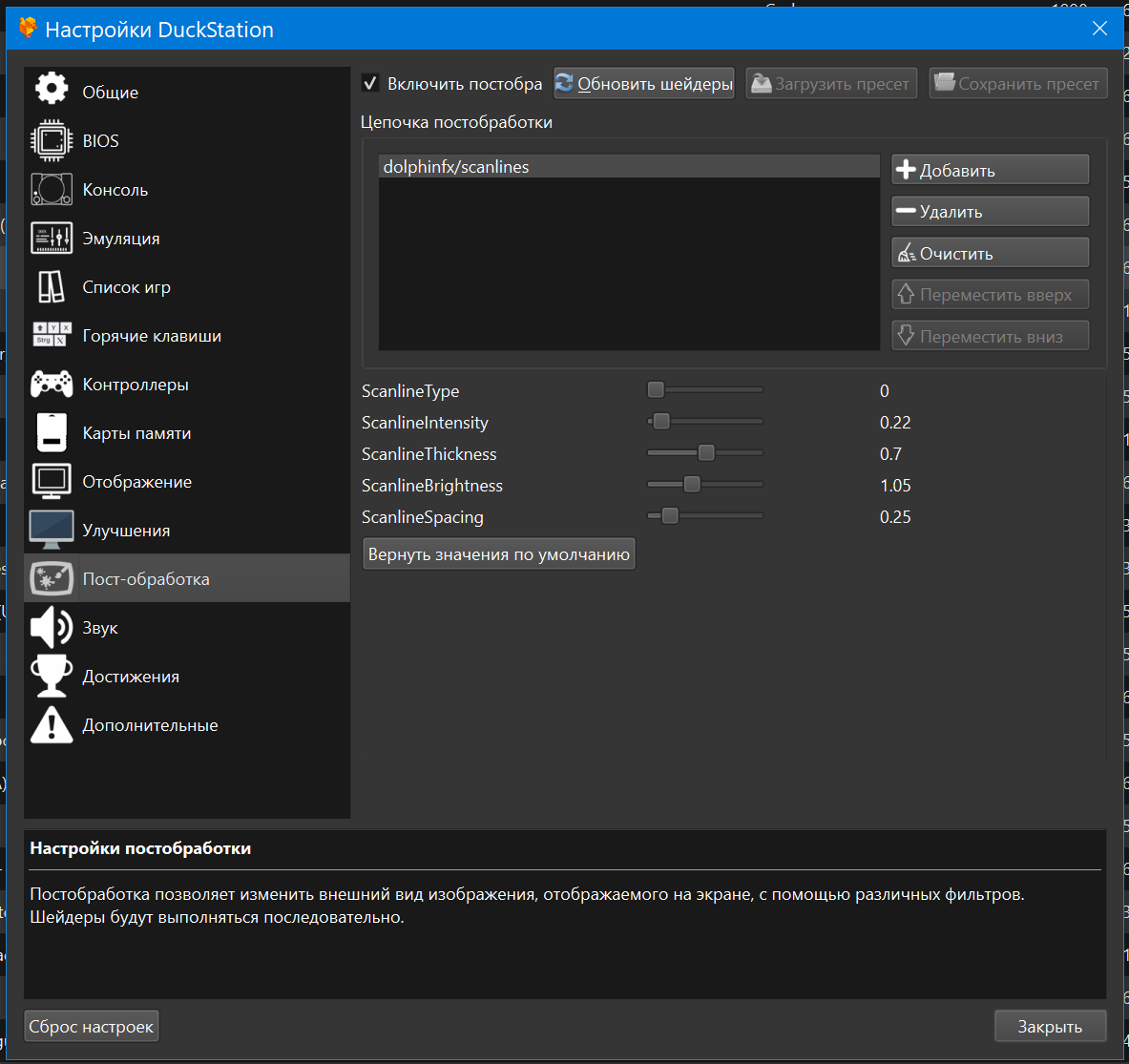1129x1064 pixels.
Task: Open the Дополнительные warning triangle icon
Action: pos(52,724)
